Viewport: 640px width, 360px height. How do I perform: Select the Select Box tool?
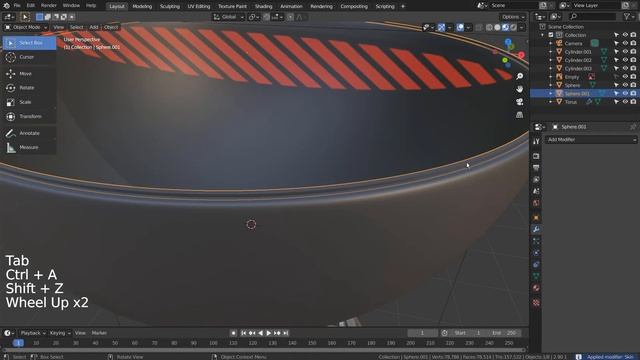29,43
